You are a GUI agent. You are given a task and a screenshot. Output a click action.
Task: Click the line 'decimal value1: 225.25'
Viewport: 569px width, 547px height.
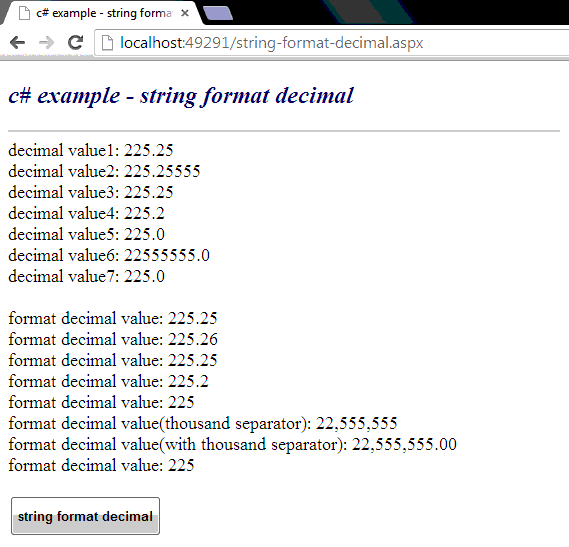[x=91, y=150]
